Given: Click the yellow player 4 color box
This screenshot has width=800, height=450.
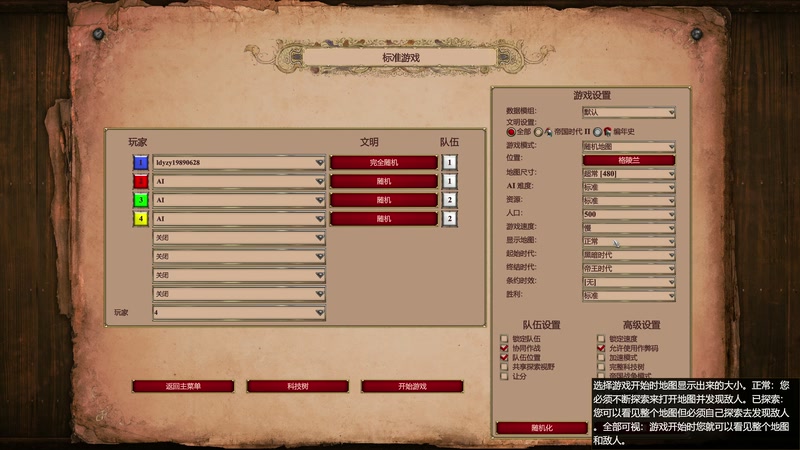Looking at the screenshot, I should point(140,219).
